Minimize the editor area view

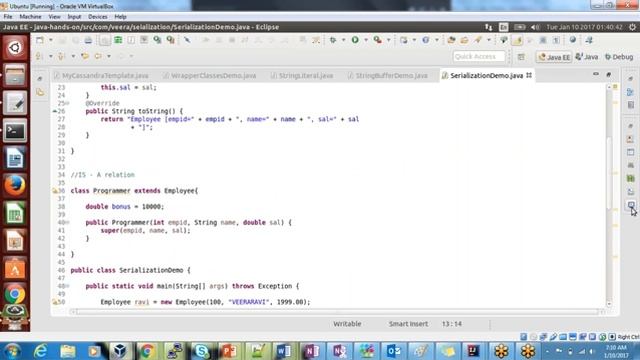coord(596,74)
